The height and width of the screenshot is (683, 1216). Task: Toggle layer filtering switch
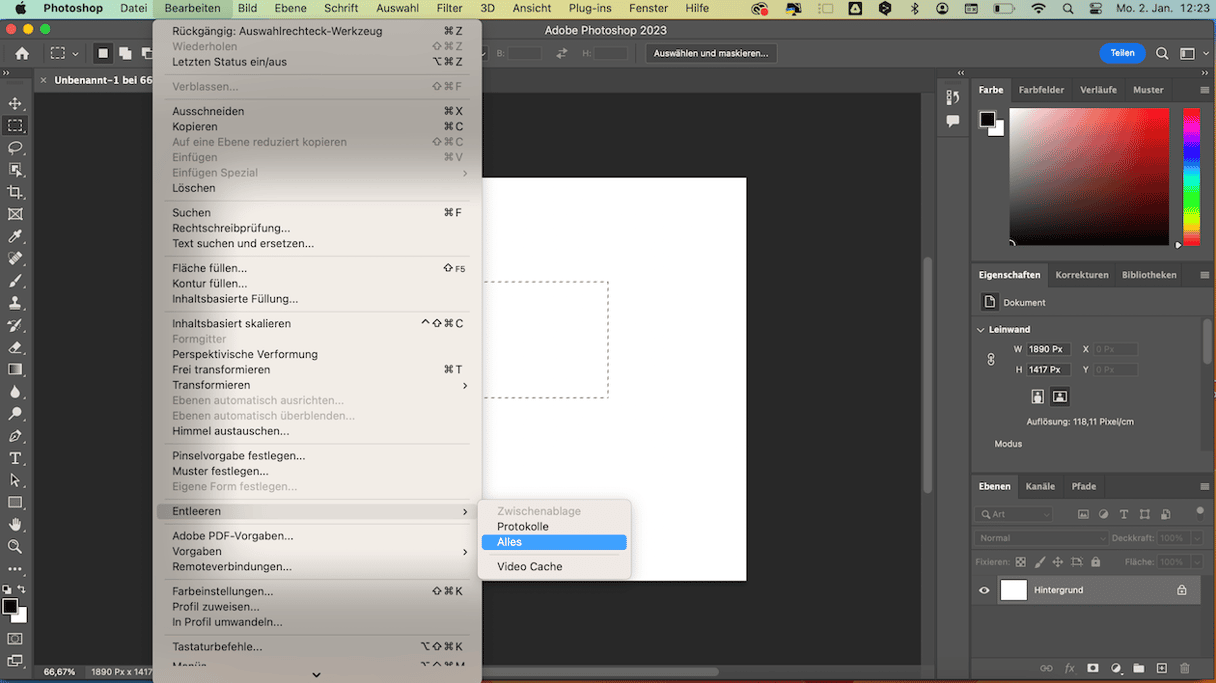[1199, 512]
